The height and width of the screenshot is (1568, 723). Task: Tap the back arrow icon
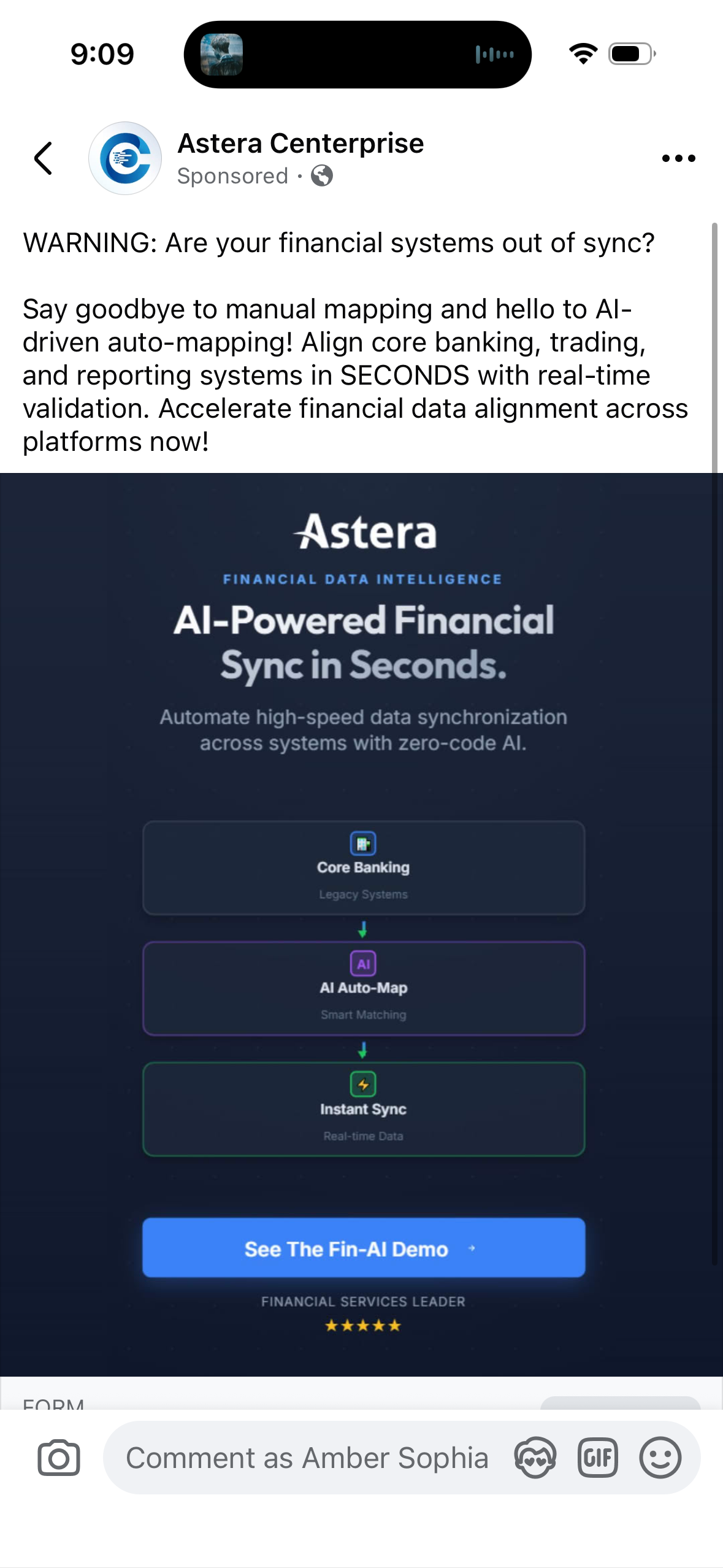tap(44, 158)
